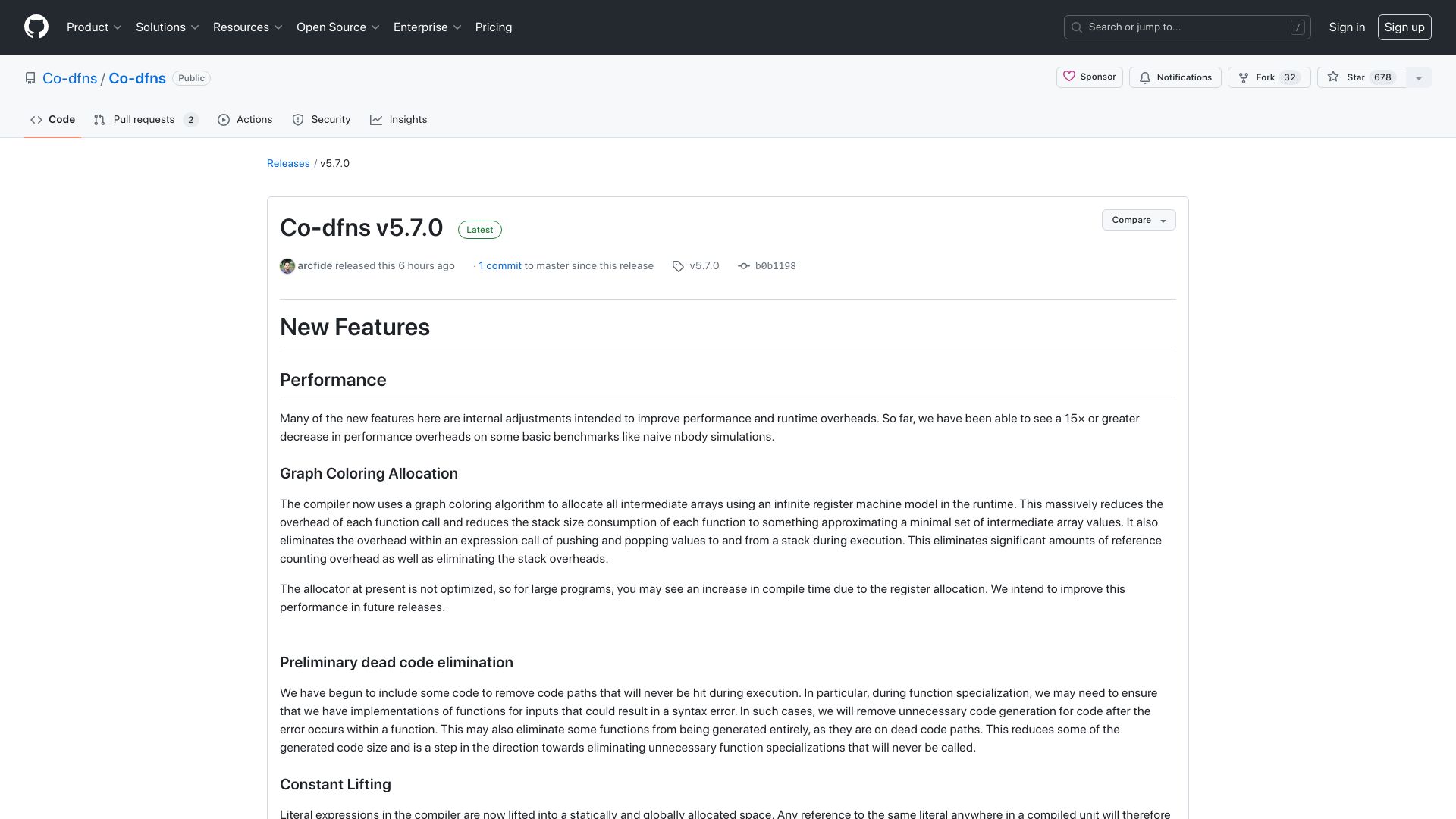The width and height of the screenshot is (1456, 819).
Task: Open the star lists dropdown arrow
Action: click(1419, 77)
